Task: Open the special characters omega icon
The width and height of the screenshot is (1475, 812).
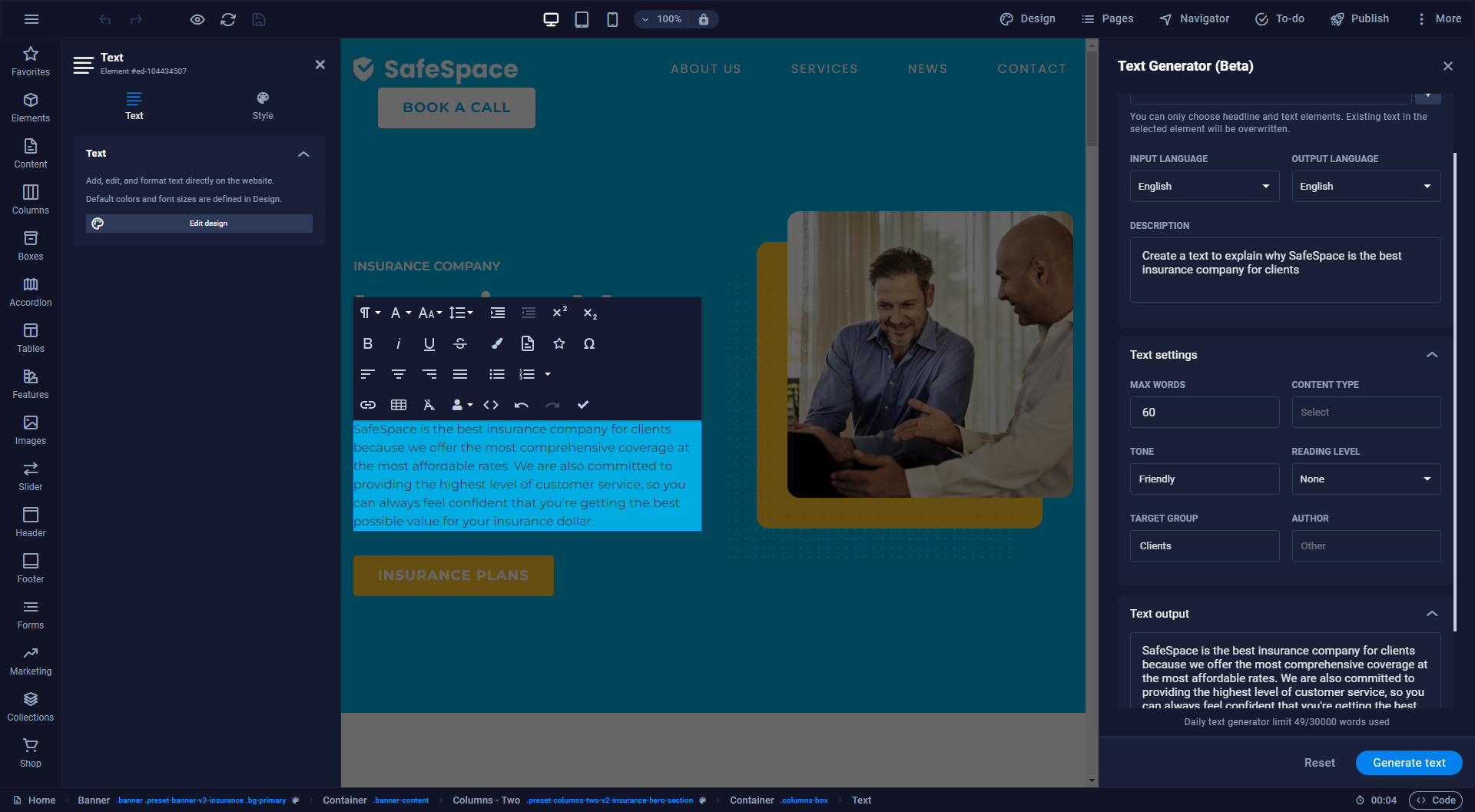Action: pyautogui.click(x=589, y=343)
